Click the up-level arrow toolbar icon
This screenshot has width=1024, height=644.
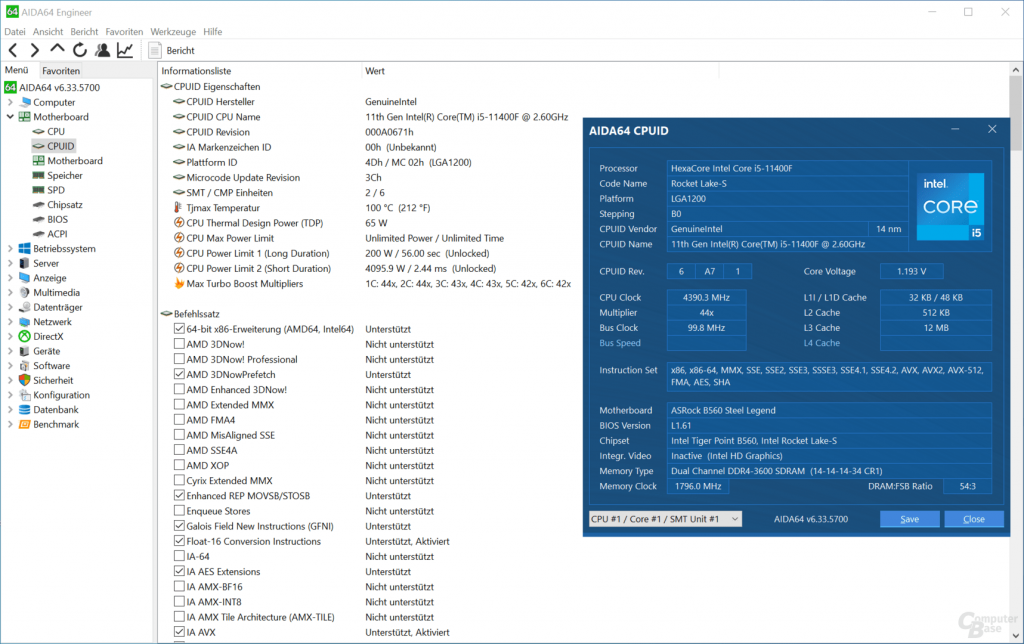pyautogui.click(x=57, y=49)
